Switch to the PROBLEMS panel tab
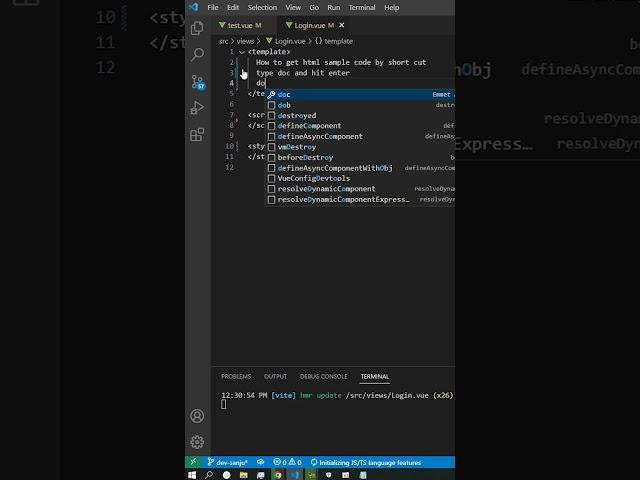 coord(236,376)
